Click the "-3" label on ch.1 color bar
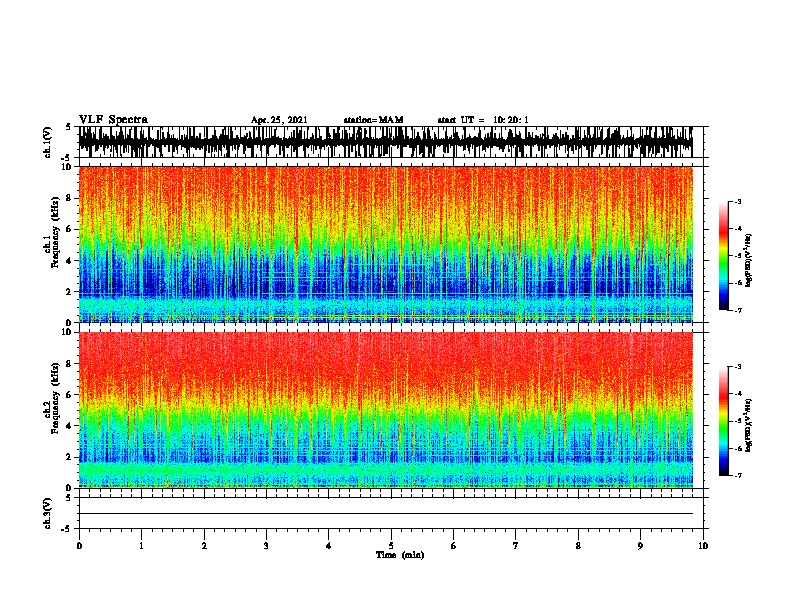Screen dimensions: 792x612 [738, 201]
